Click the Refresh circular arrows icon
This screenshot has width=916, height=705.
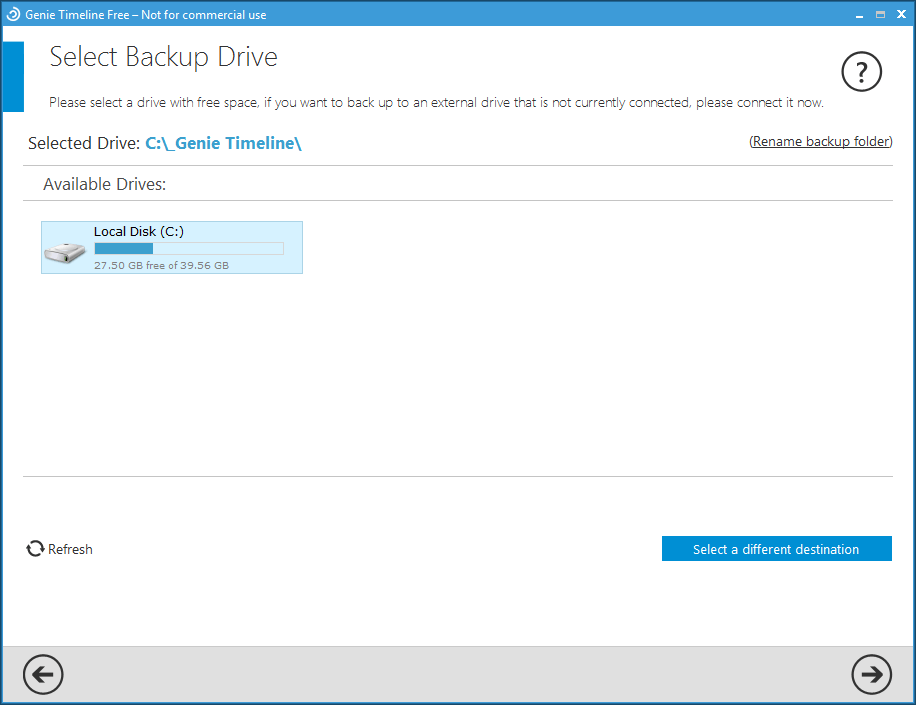click(x=35, y=549)
